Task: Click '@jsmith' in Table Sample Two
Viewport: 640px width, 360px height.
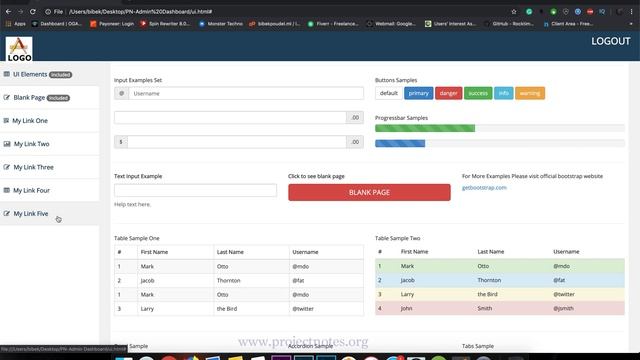Action: (x=563, y=308)
